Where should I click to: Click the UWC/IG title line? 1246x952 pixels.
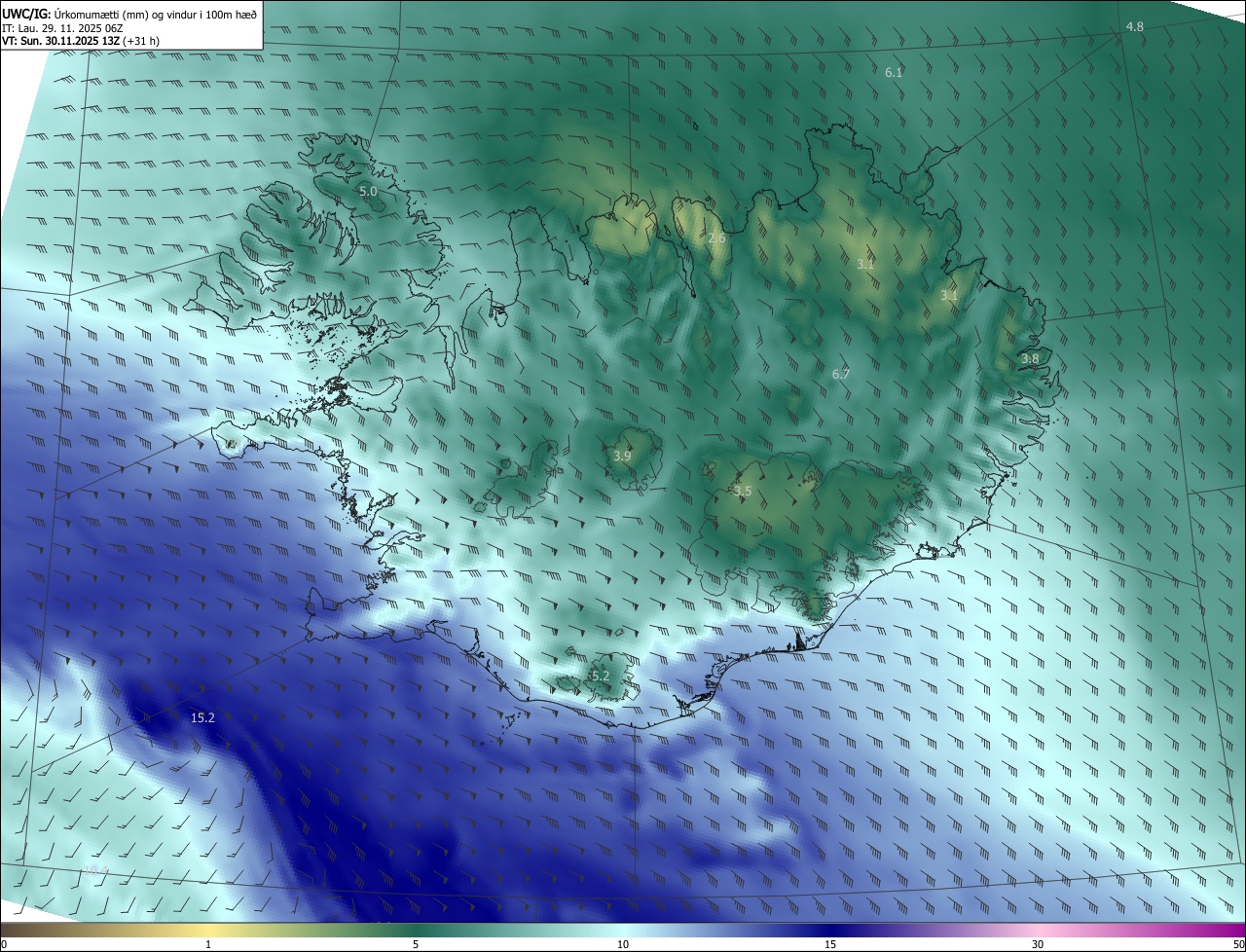(x=129, y=13)
